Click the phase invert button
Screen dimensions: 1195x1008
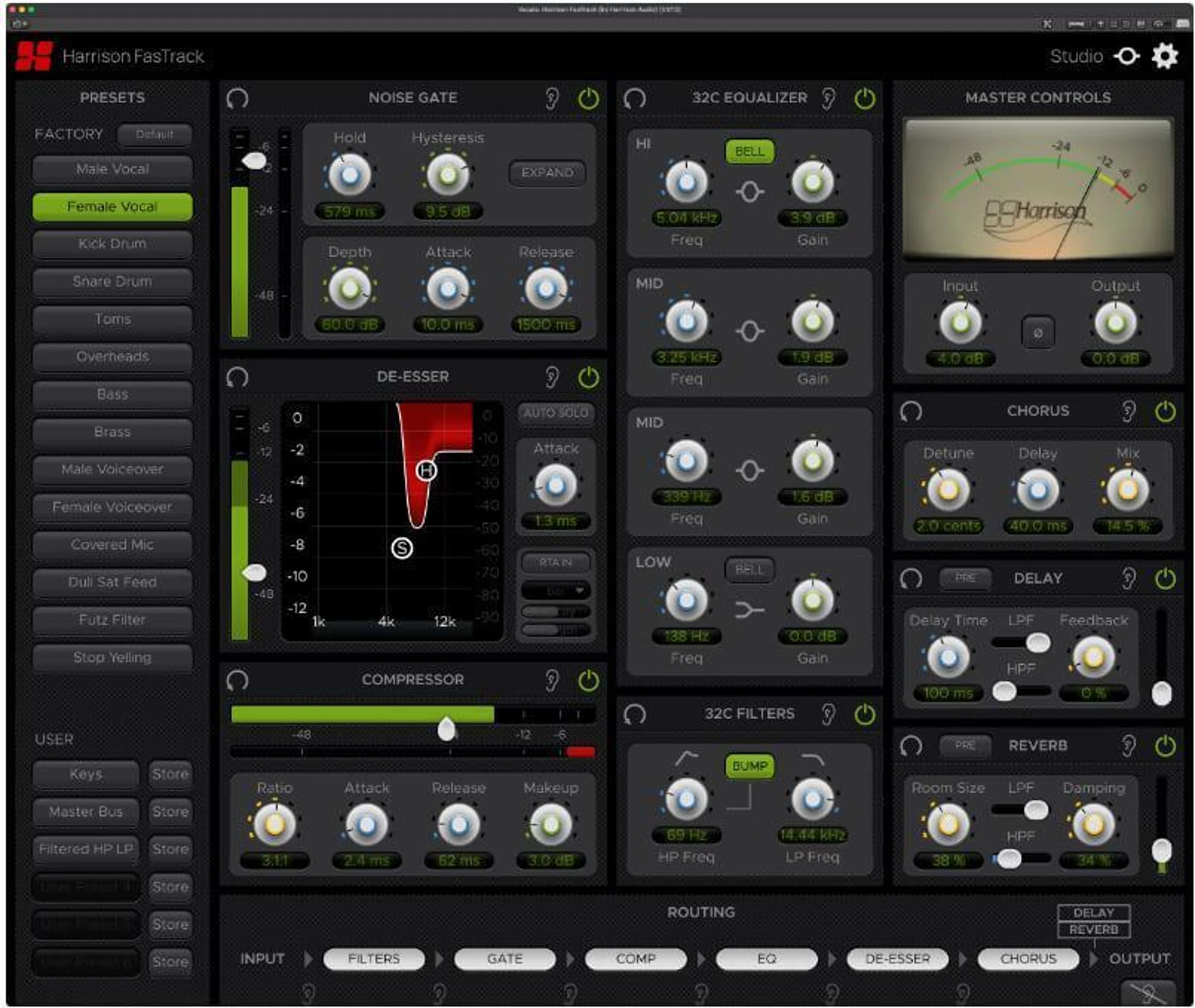(1038, 333)
